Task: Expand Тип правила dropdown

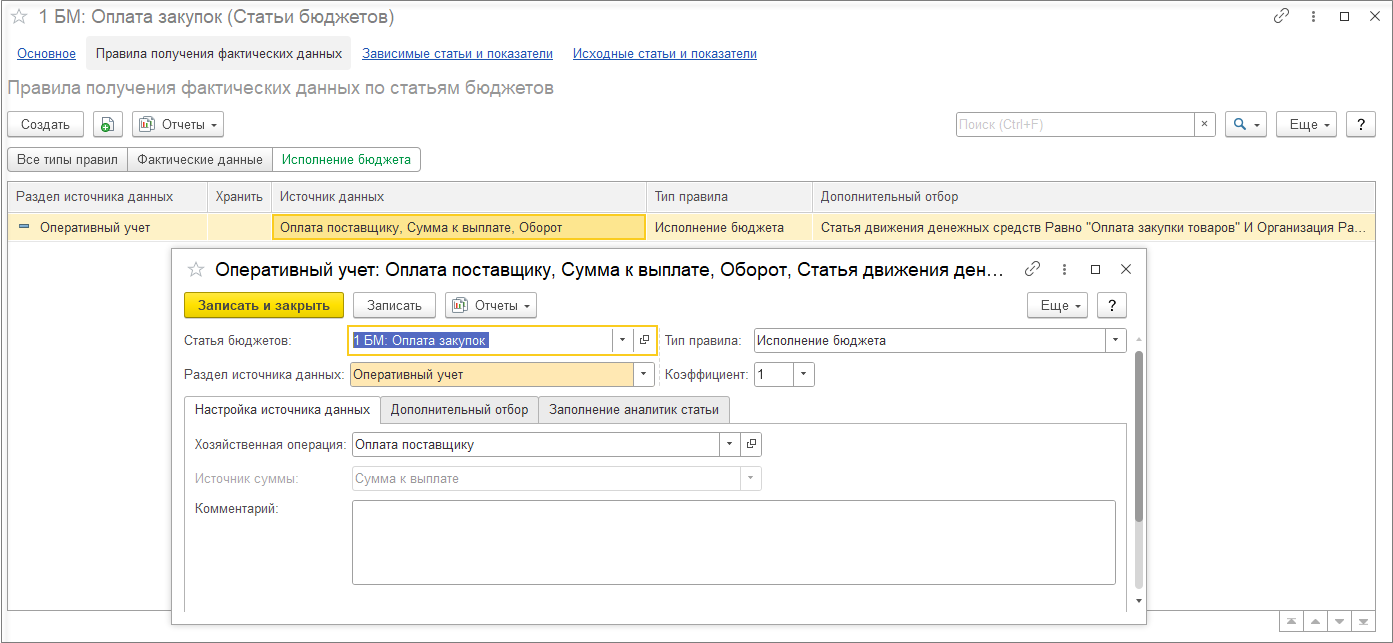Action: pyautogui.click(x=1116, y=340)
